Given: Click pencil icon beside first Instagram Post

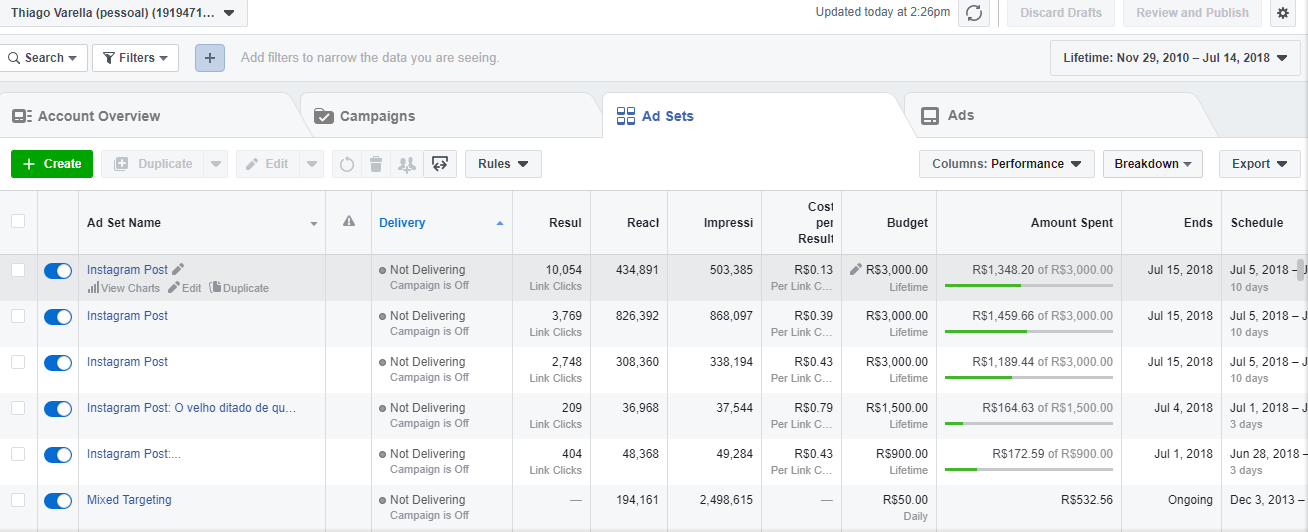Looking at the screenshot, I should pyautogui.click(x=178, y=269).
